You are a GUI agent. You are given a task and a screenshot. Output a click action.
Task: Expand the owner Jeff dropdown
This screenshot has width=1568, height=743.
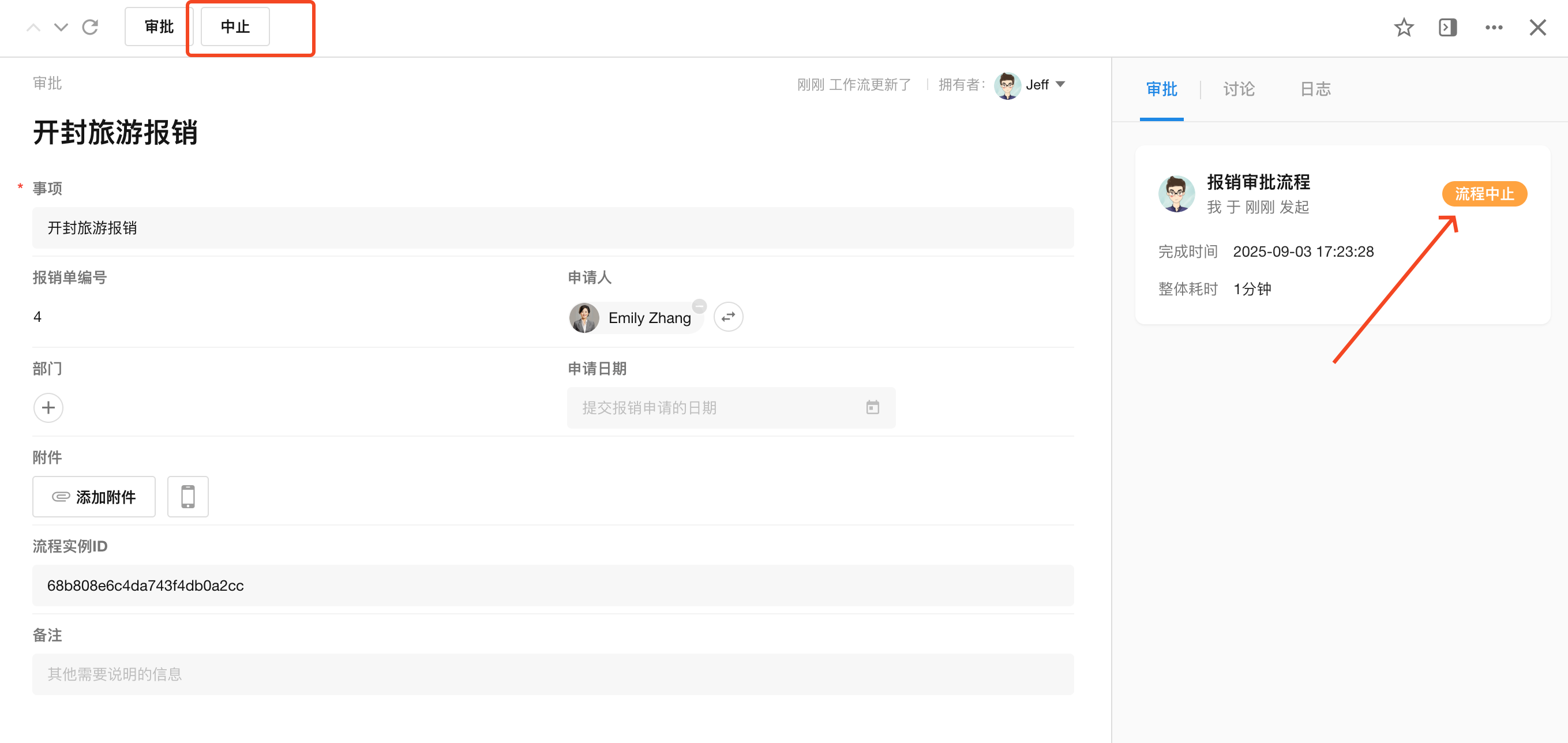tap(1060, 85)
